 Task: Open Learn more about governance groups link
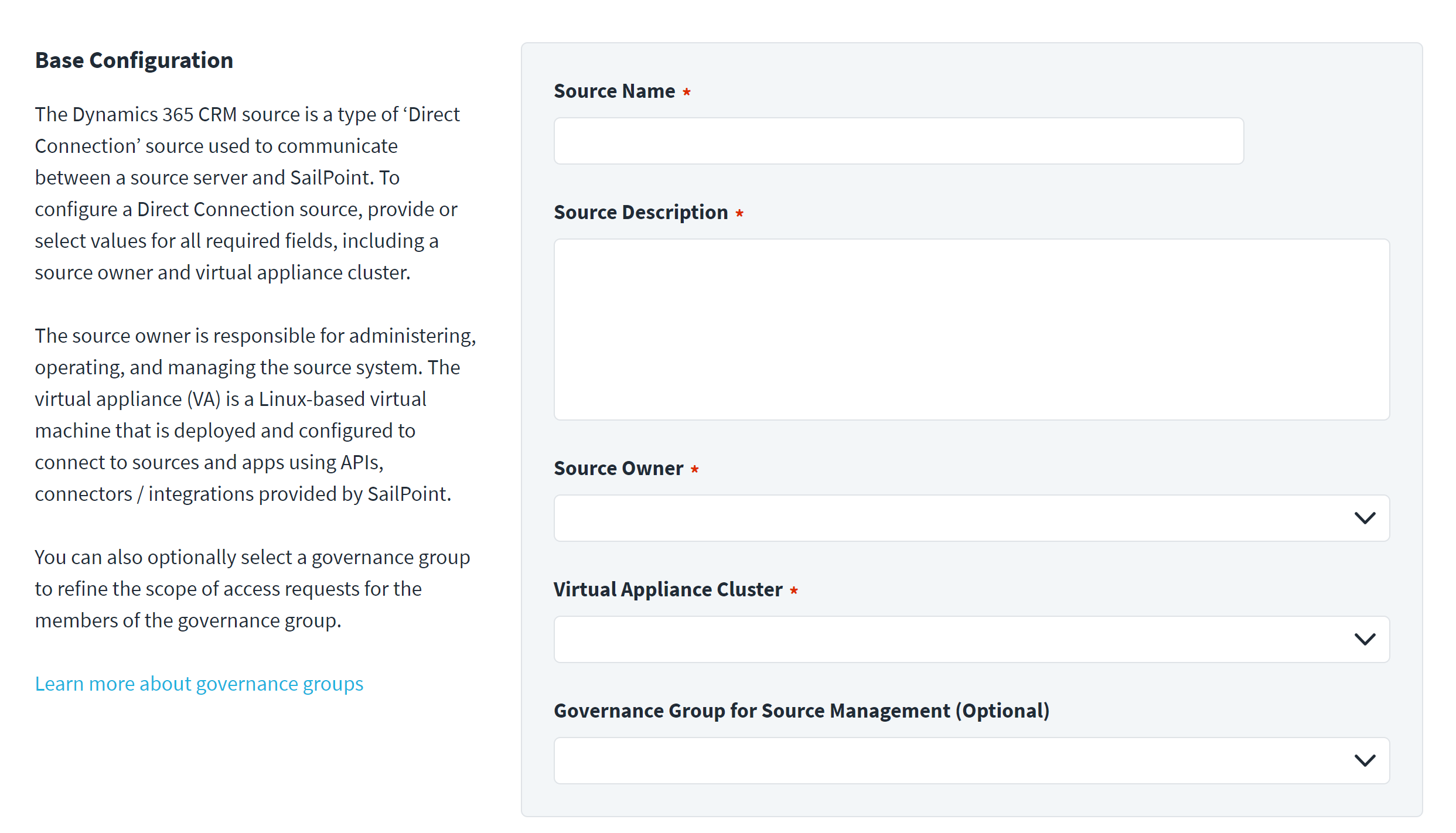point(199,684)
